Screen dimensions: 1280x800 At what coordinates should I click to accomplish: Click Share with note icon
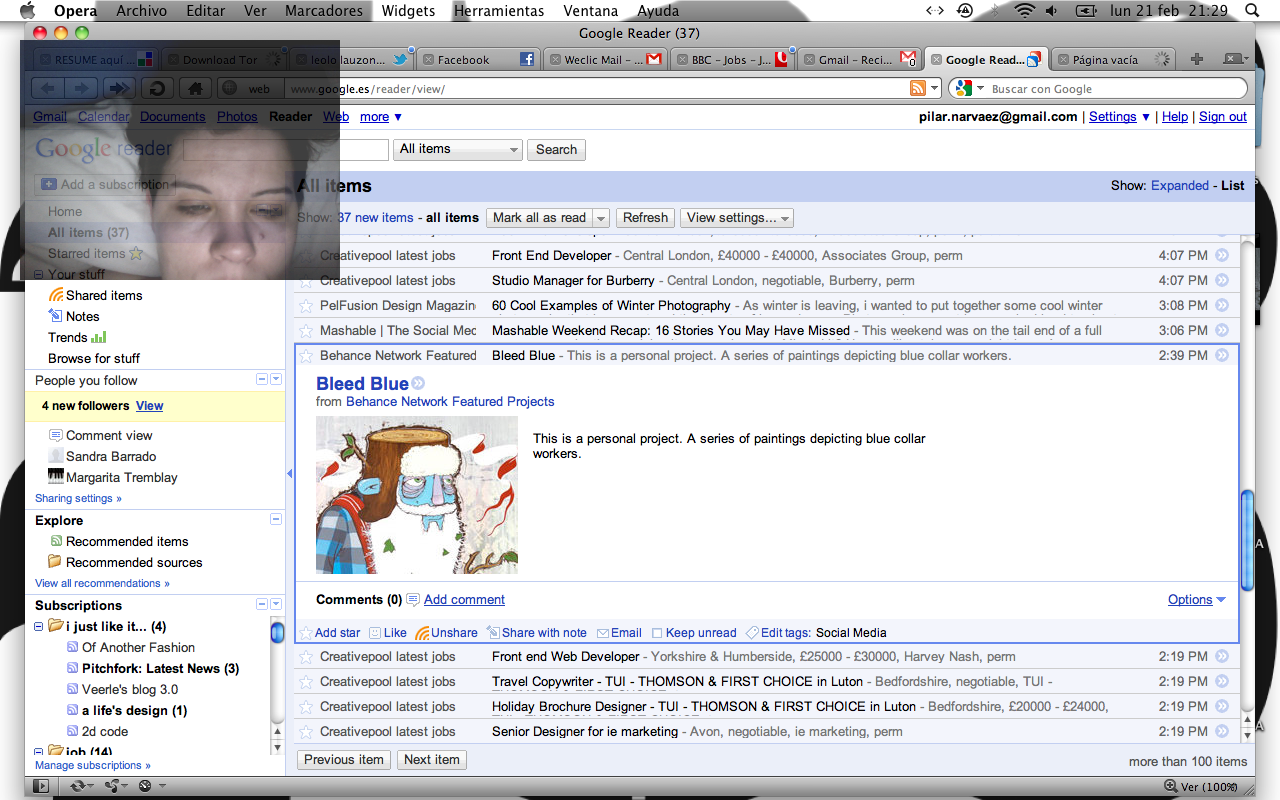493,633
